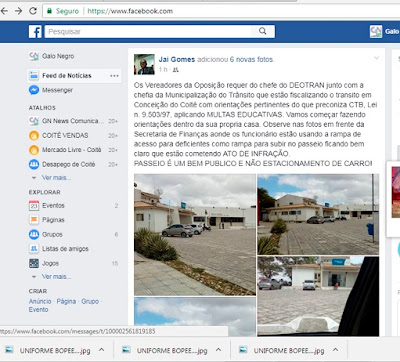Click COITÉ VENDAS orange icon
400x362 pixels.
click(x=34, y=136)
